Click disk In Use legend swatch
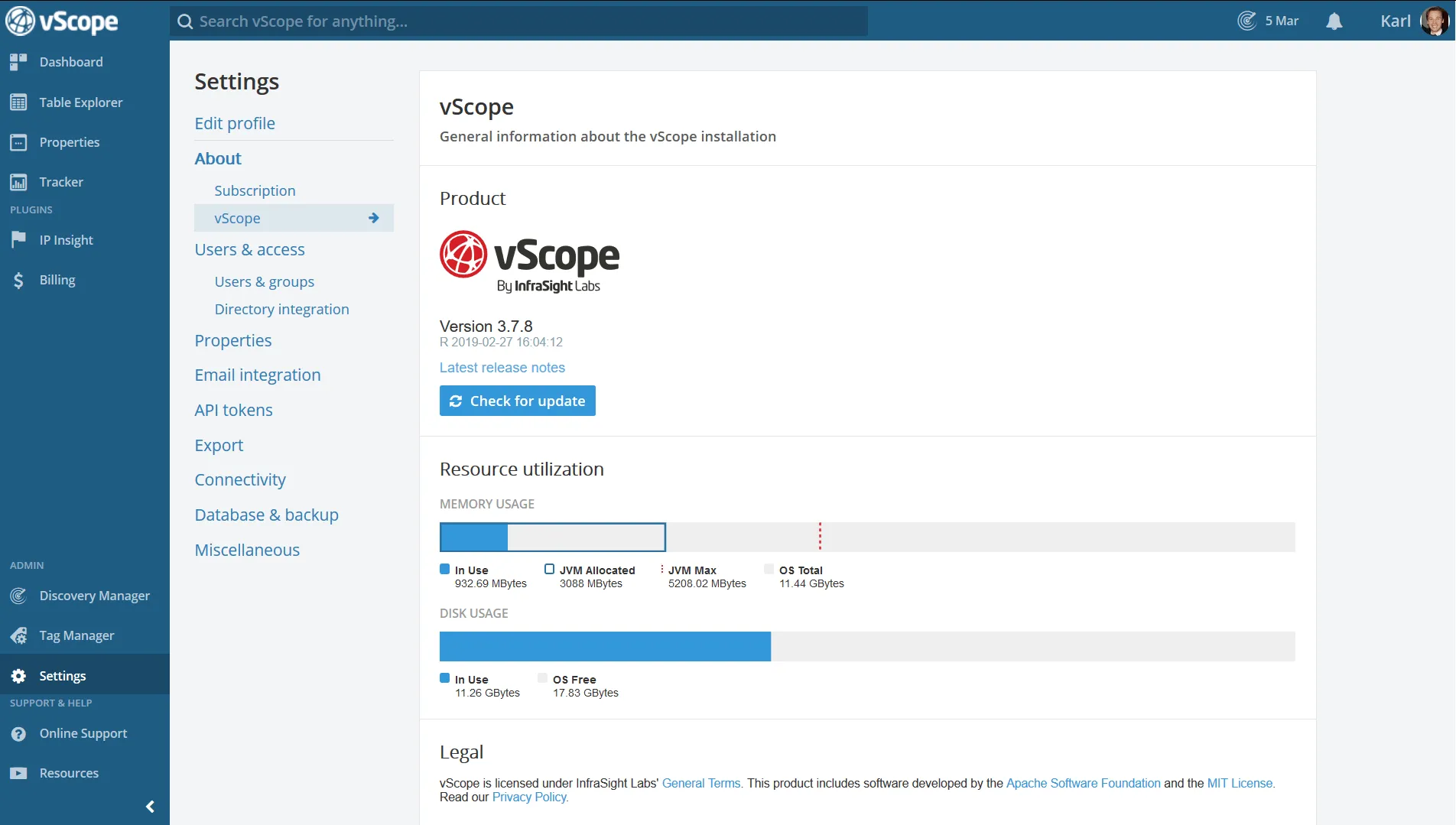Image resolution: width=1456 pixels, height=825 pixels. pos(445,678)
